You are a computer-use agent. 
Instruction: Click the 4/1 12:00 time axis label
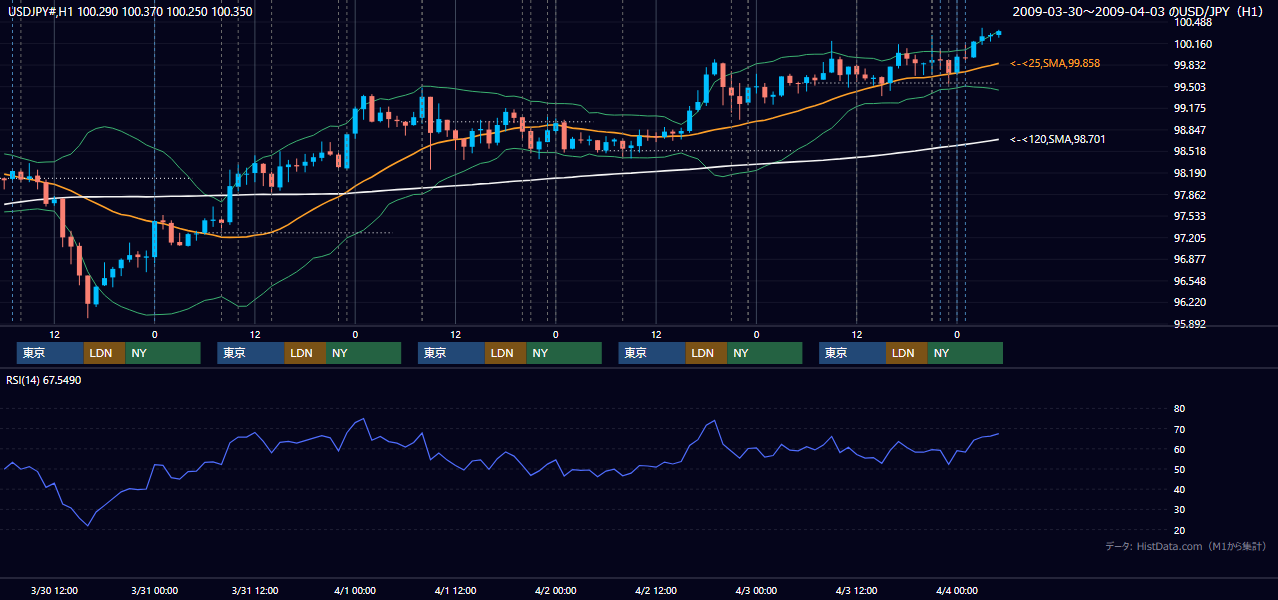(455, 590)
